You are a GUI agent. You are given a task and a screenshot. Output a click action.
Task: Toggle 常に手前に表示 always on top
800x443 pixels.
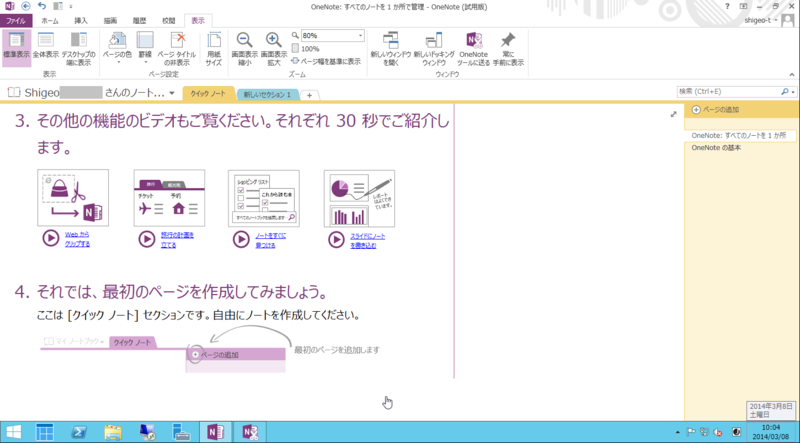click(x=508, y=48)
